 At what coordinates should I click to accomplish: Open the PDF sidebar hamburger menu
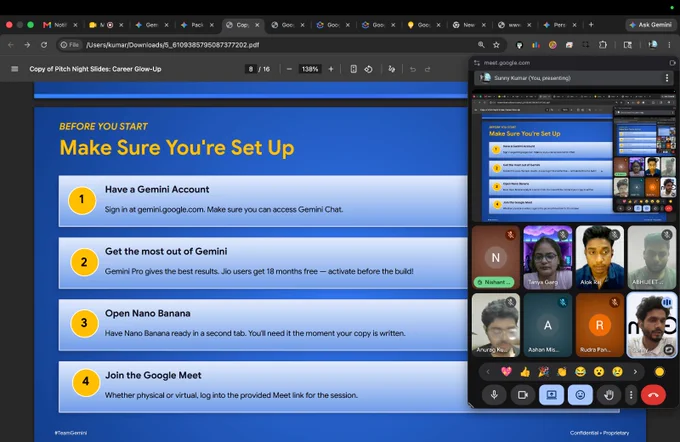click(x=14, y=69)
